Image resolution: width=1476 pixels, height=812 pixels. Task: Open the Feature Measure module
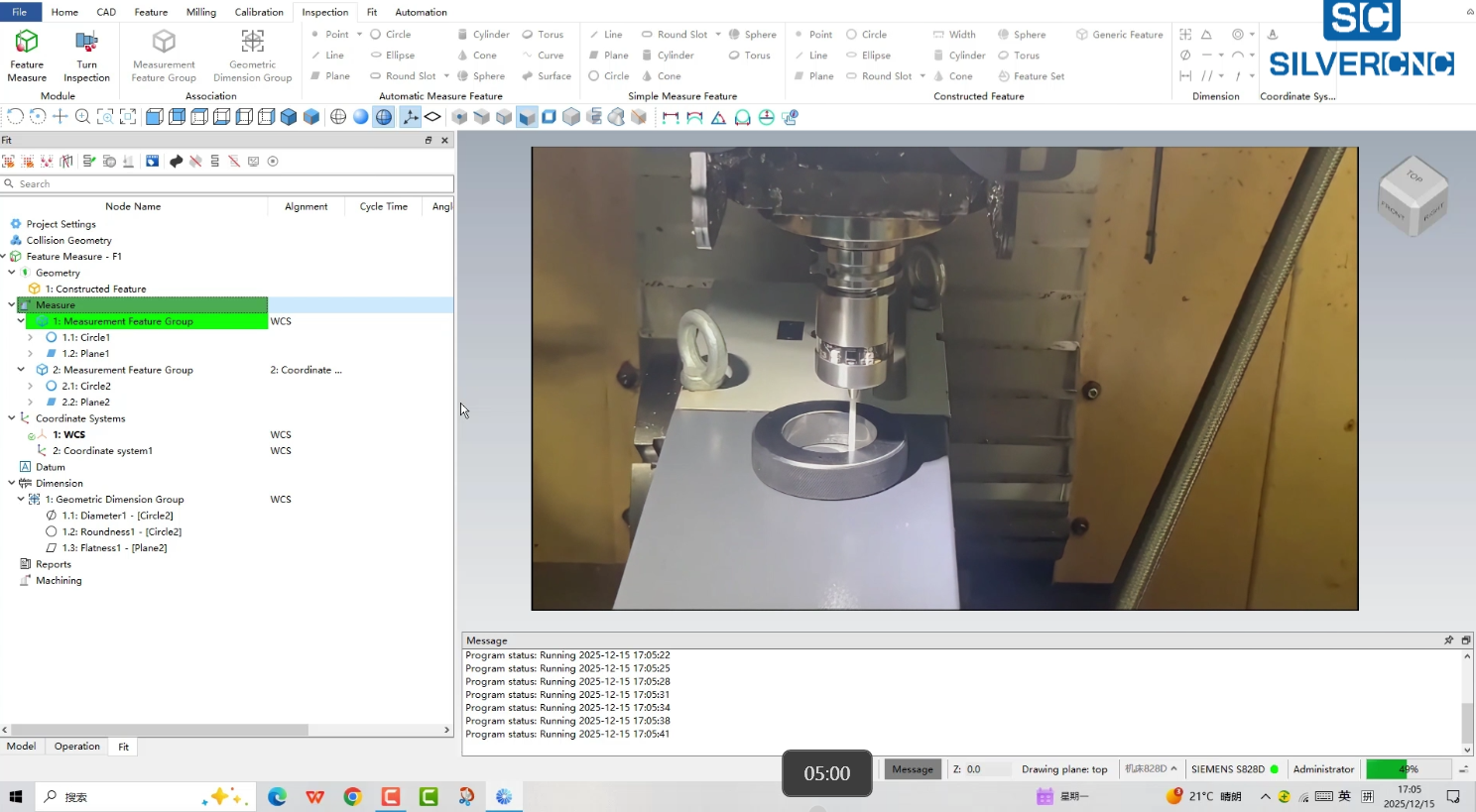point(27,56)
